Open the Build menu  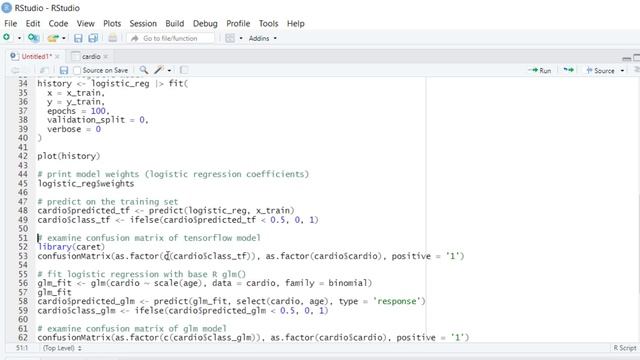(x=175, y=24)
